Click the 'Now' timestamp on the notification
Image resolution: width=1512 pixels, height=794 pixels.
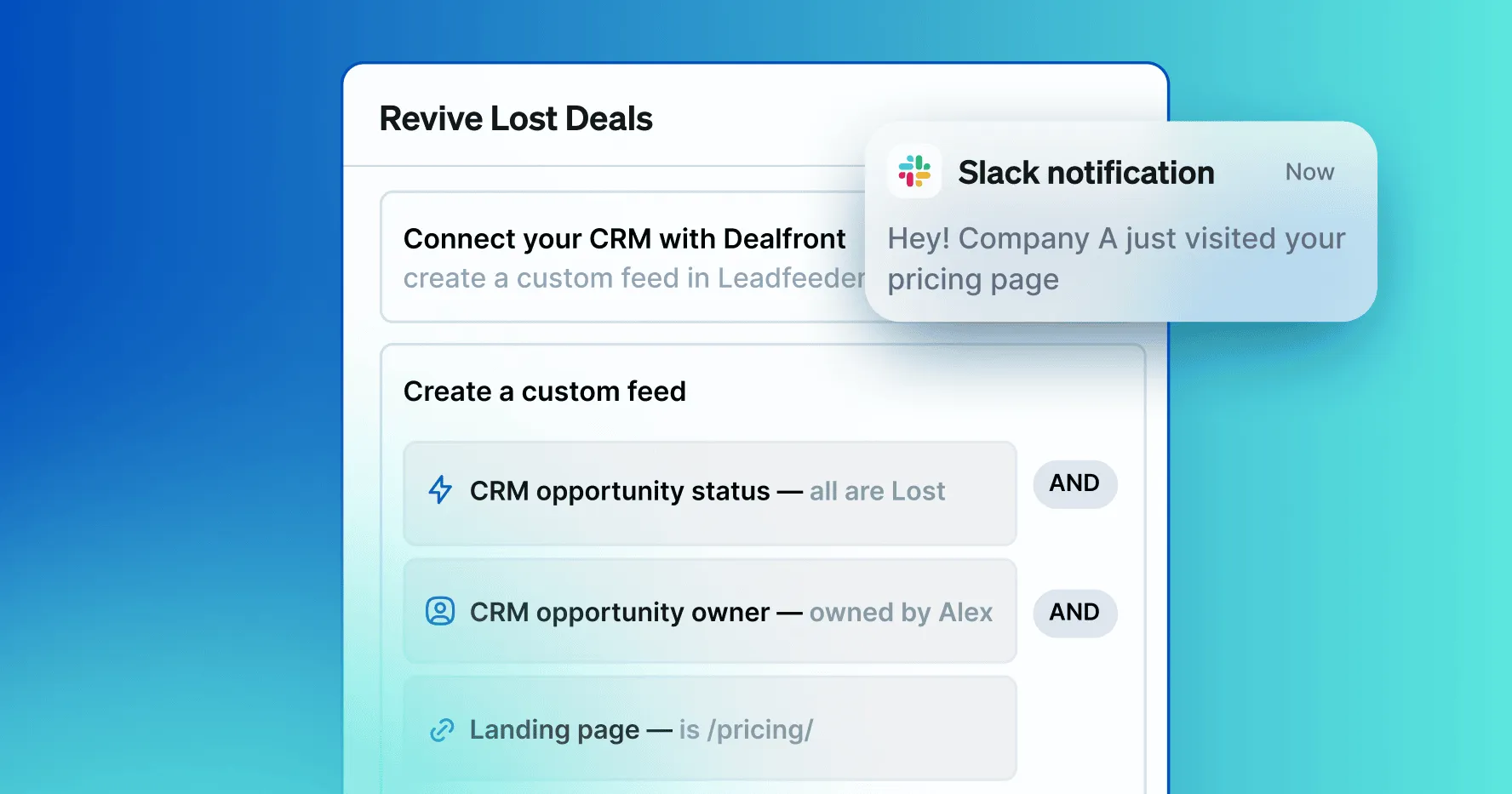tap(1309, 172)
